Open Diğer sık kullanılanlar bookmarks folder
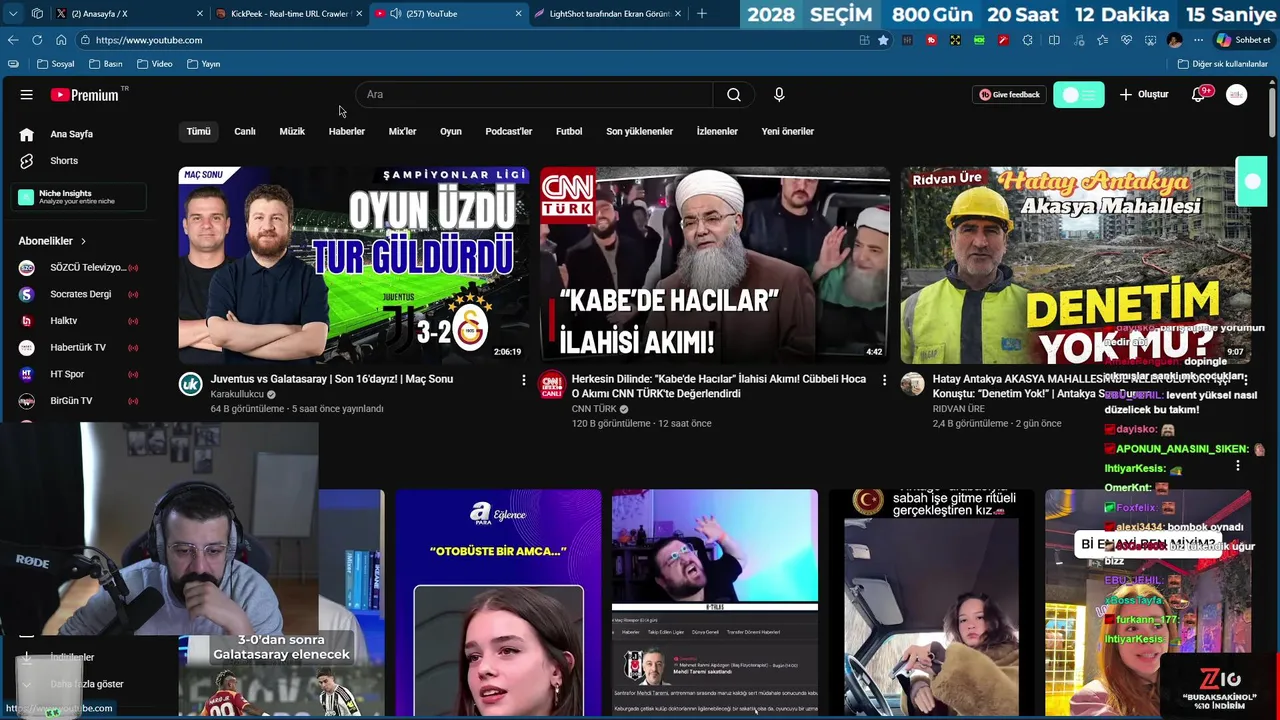This screenshot has width=1280, height=720. (1223, 64)
